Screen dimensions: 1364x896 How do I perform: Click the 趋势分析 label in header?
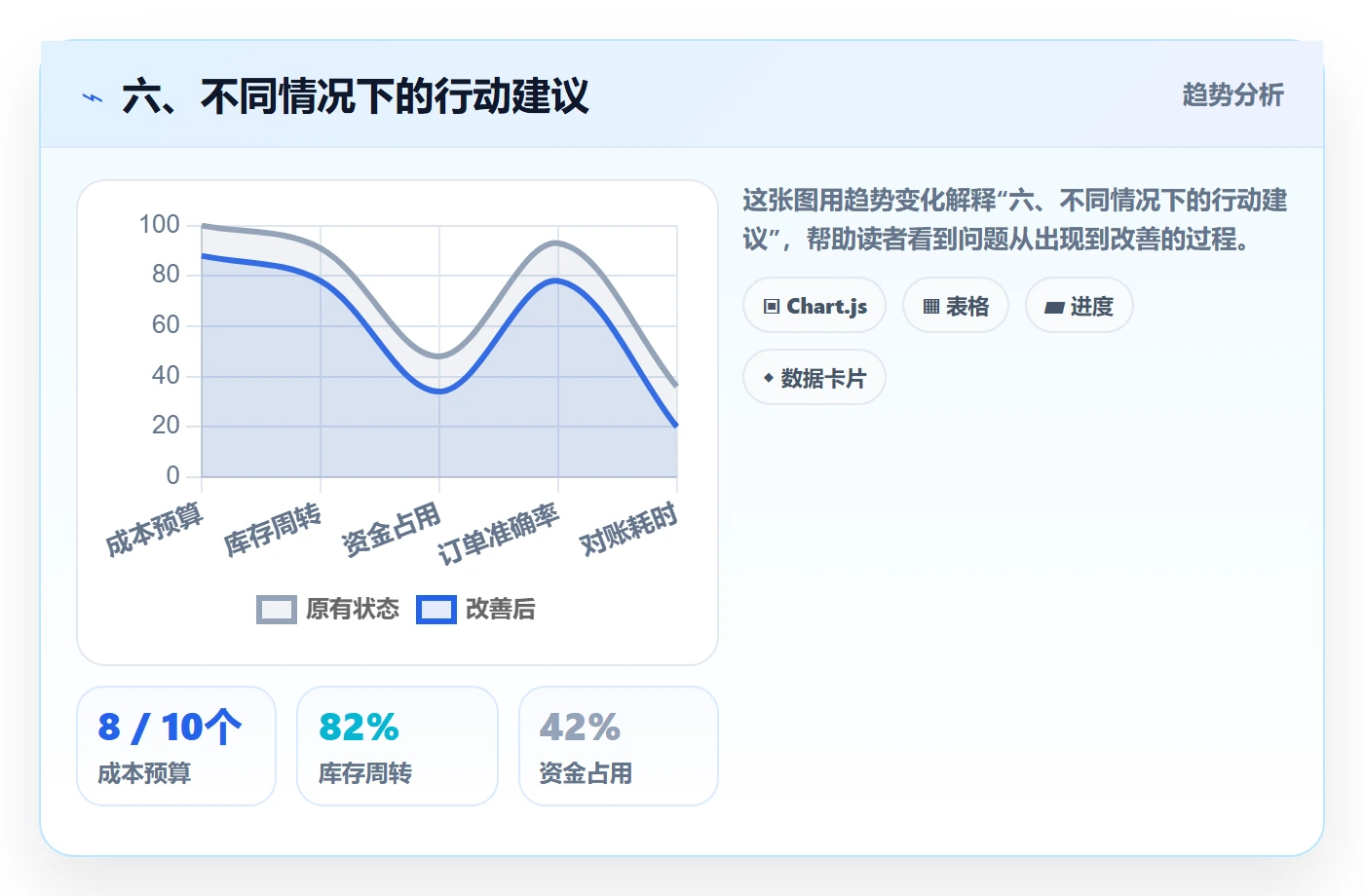(1232, 95)
